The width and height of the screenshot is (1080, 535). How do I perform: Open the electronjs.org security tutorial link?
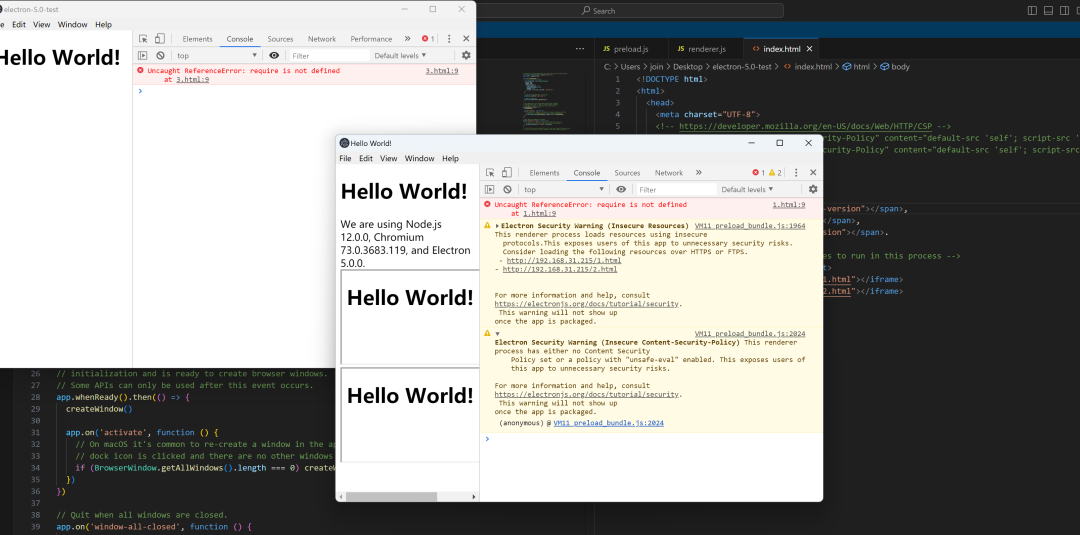coord(587,303)
